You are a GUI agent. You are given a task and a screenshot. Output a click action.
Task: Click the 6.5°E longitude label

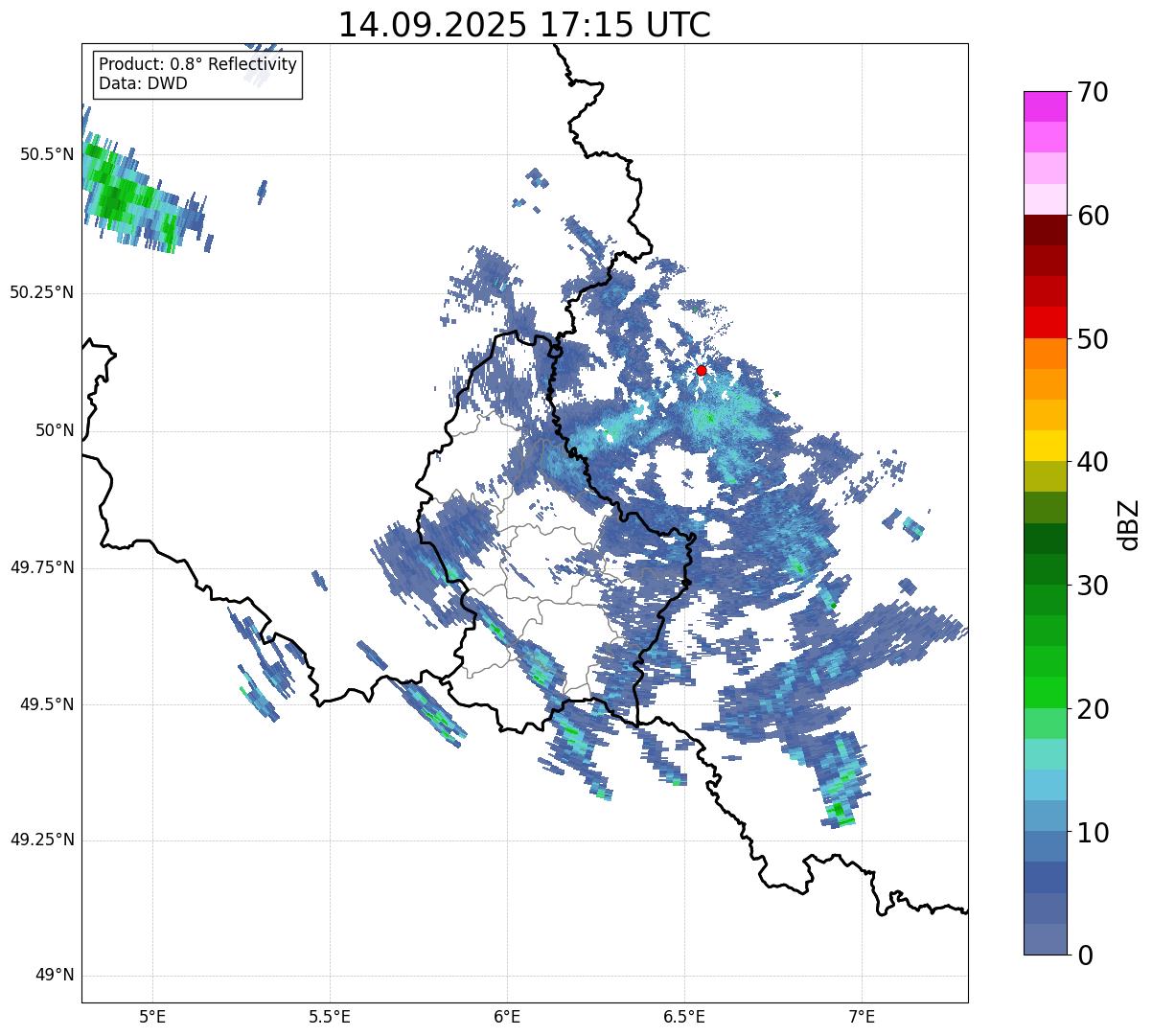coord(684,1017)
